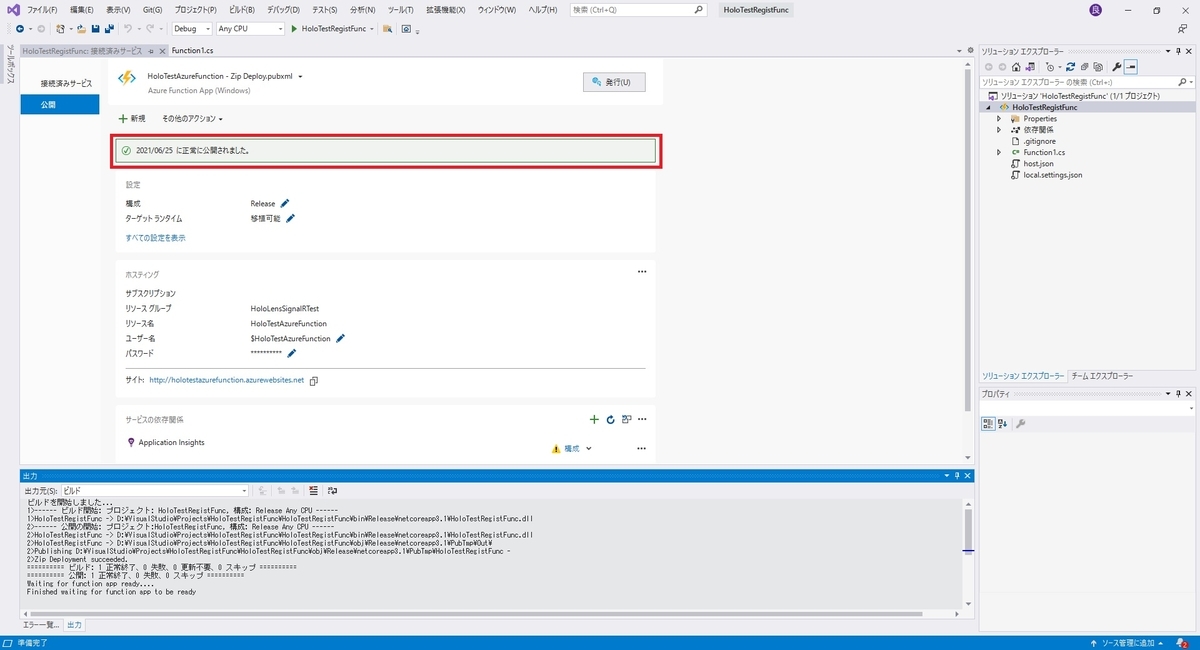Expand the Application Insights 構成 chevron
1200x650 pixels.
(589, 449)
